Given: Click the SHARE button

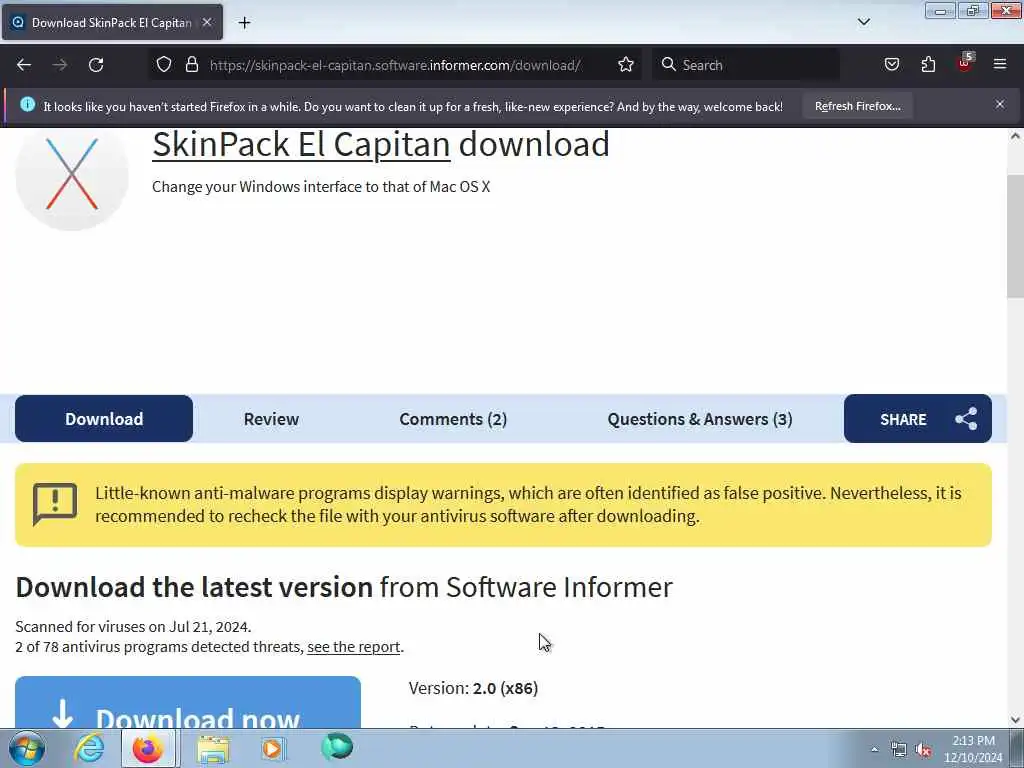Looking at the screenshot, I should coord(918,419).
